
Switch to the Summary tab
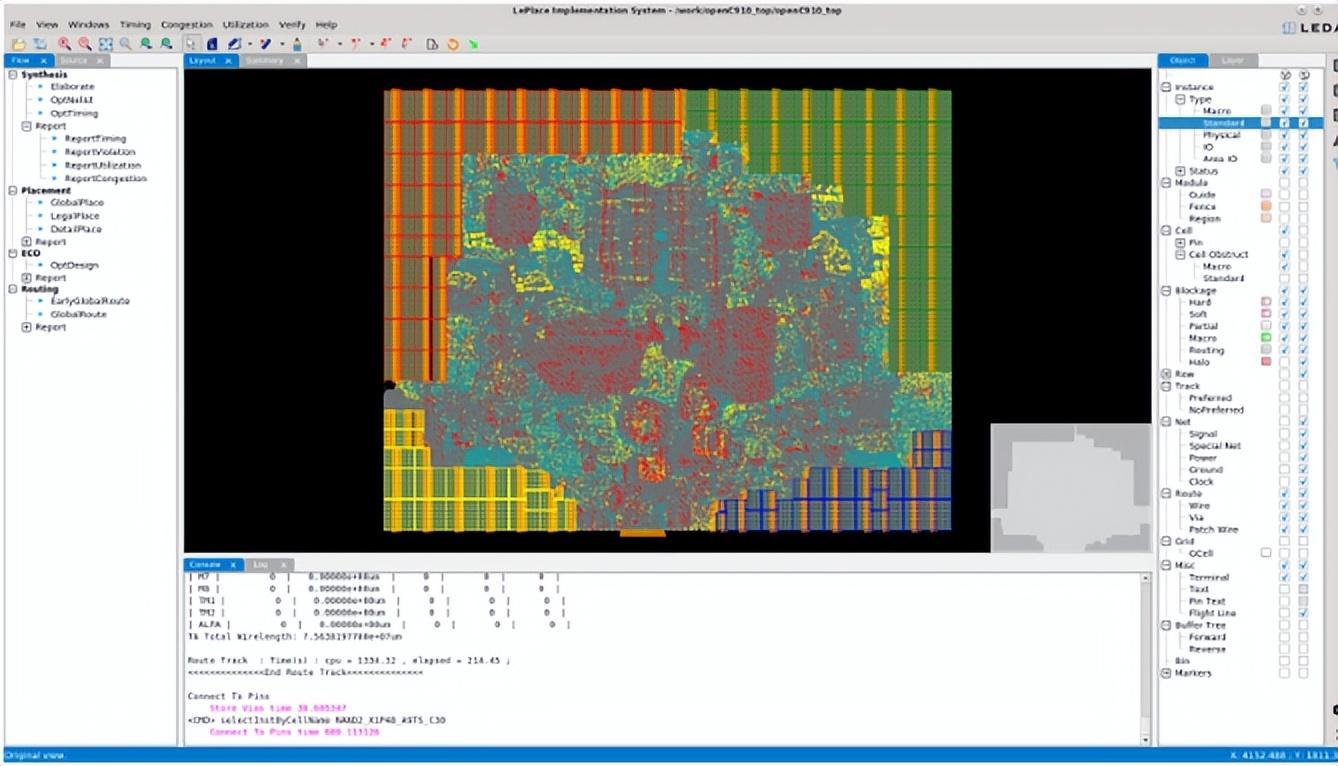[264, 61]
